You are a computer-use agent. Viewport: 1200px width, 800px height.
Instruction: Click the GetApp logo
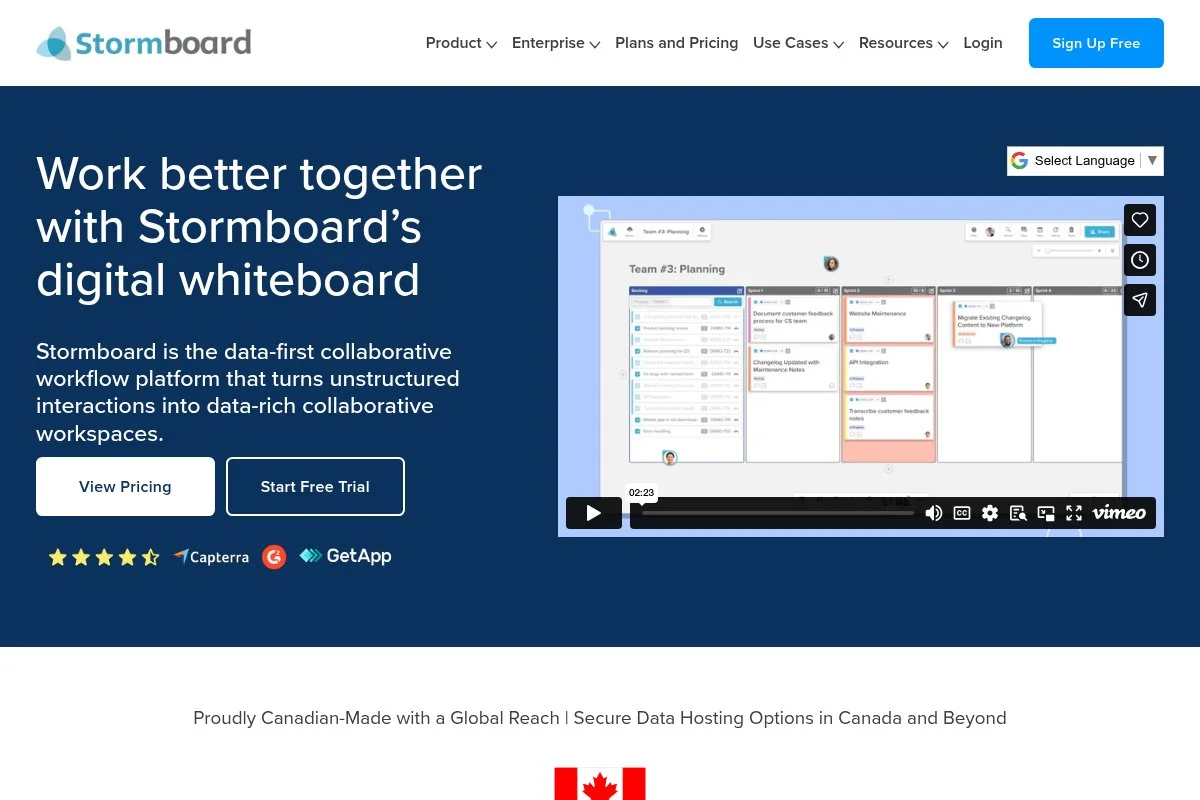pos(345,556)
